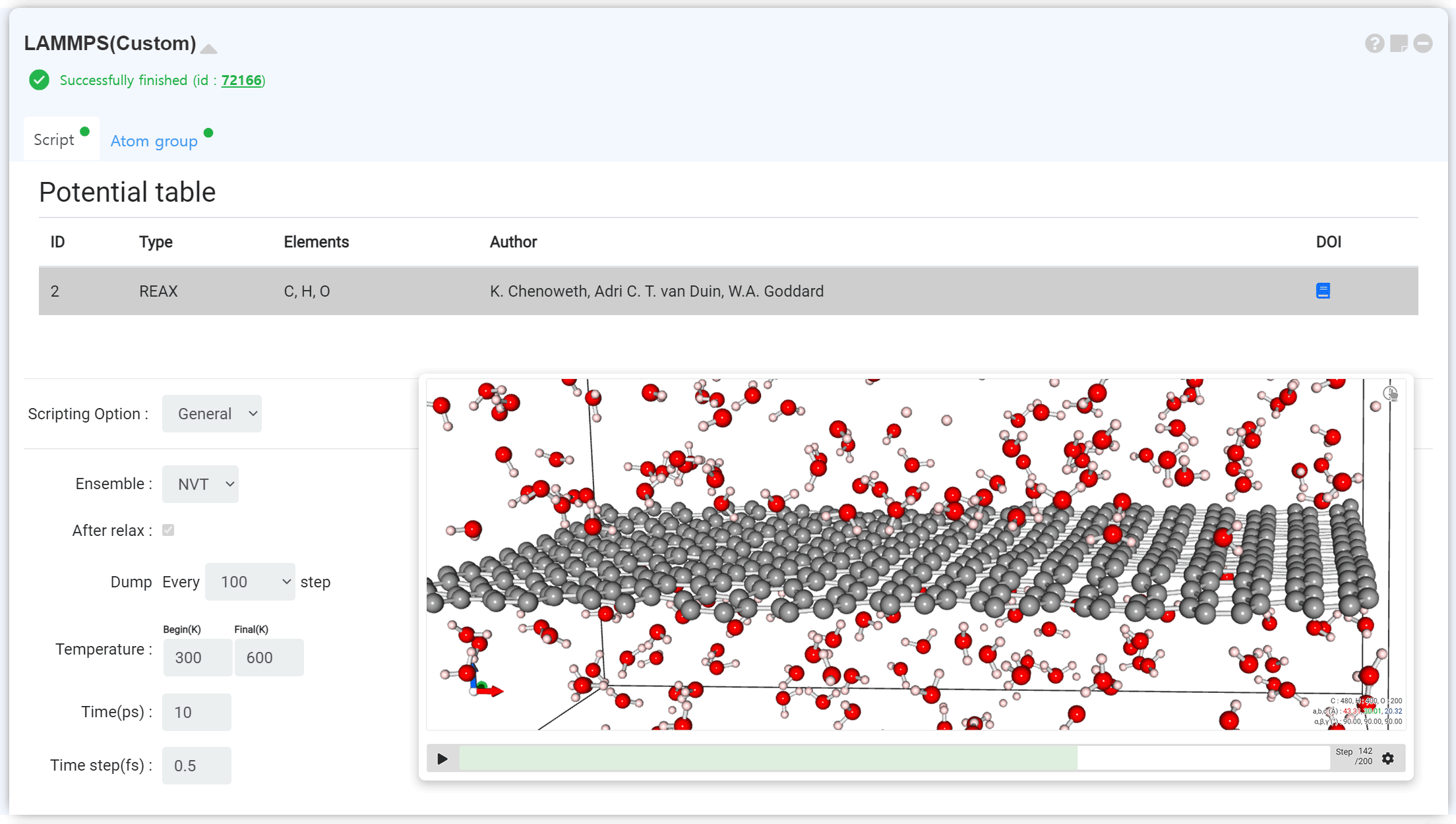Open the Ensemble NVT dropdown
The width and height of the screenshot is (1456, 824).
click(x=200, y=484)
